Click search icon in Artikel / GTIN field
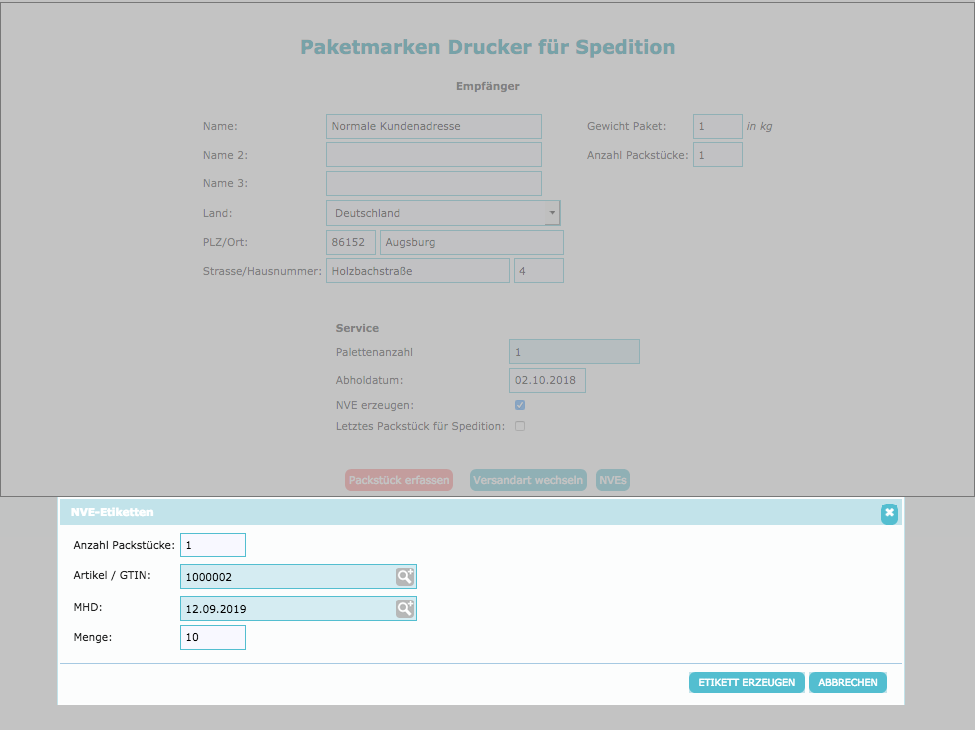 [x=404, y=576]
